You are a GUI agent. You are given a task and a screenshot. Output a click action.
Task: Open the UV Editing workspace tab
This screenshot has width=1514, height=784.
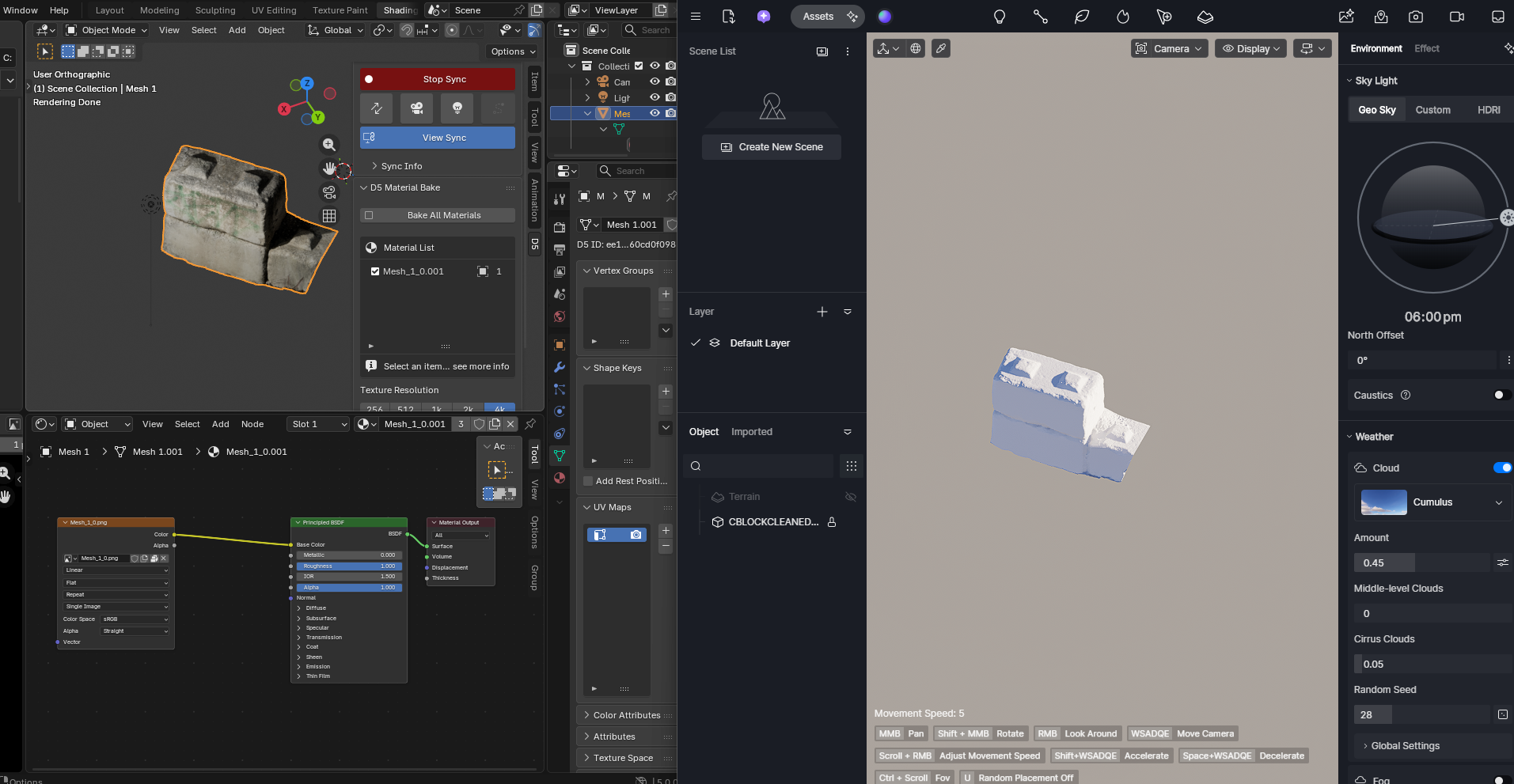273,10
